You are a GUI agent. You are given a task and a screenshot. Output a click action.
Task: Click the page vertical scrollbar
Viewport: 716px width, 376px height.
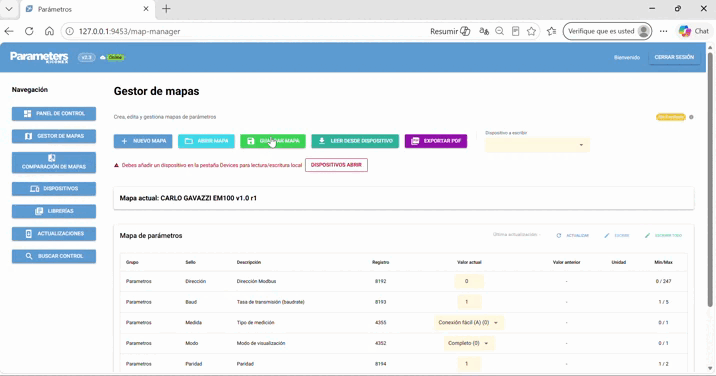point(710,180)
